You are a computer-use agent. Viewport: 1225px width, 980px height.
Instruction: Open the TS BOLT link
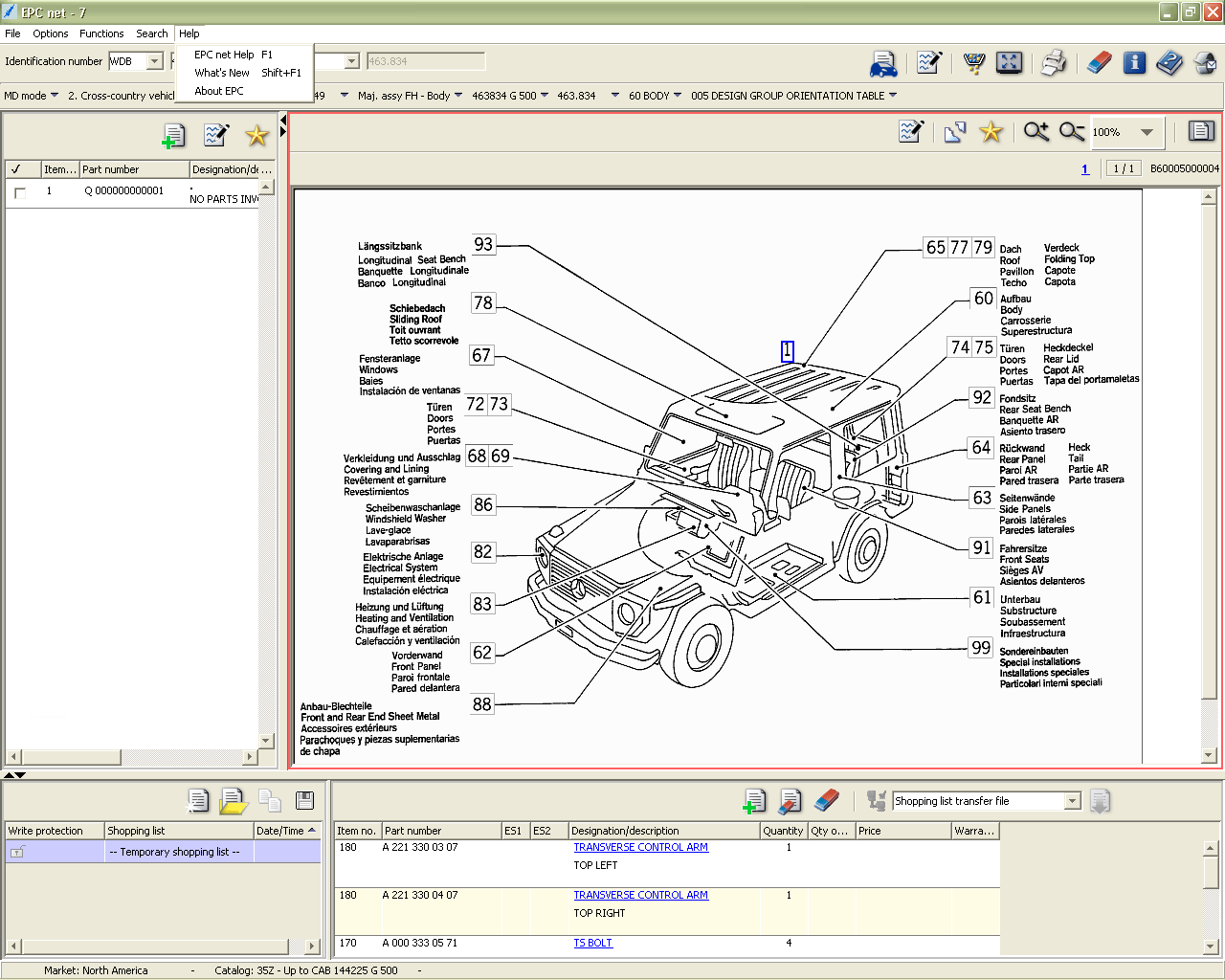click(x=592, y=943)
